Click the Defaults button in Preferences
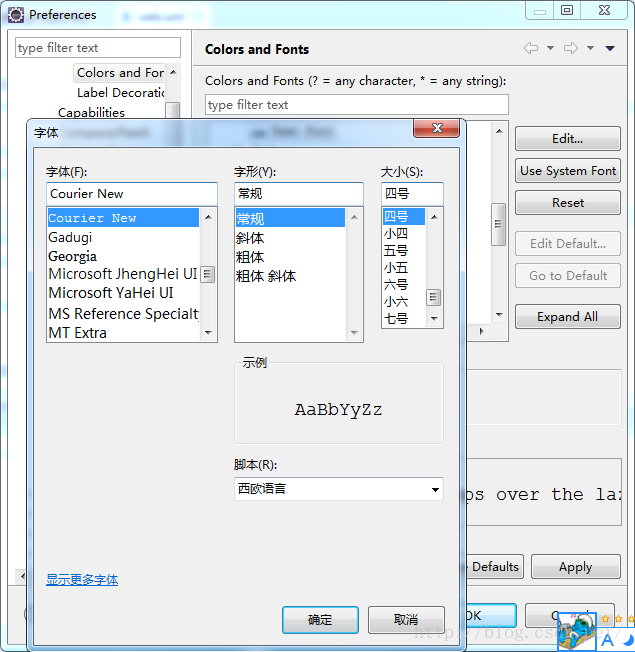The width and height of the screenshot is (635, 652). coord(495,566)
